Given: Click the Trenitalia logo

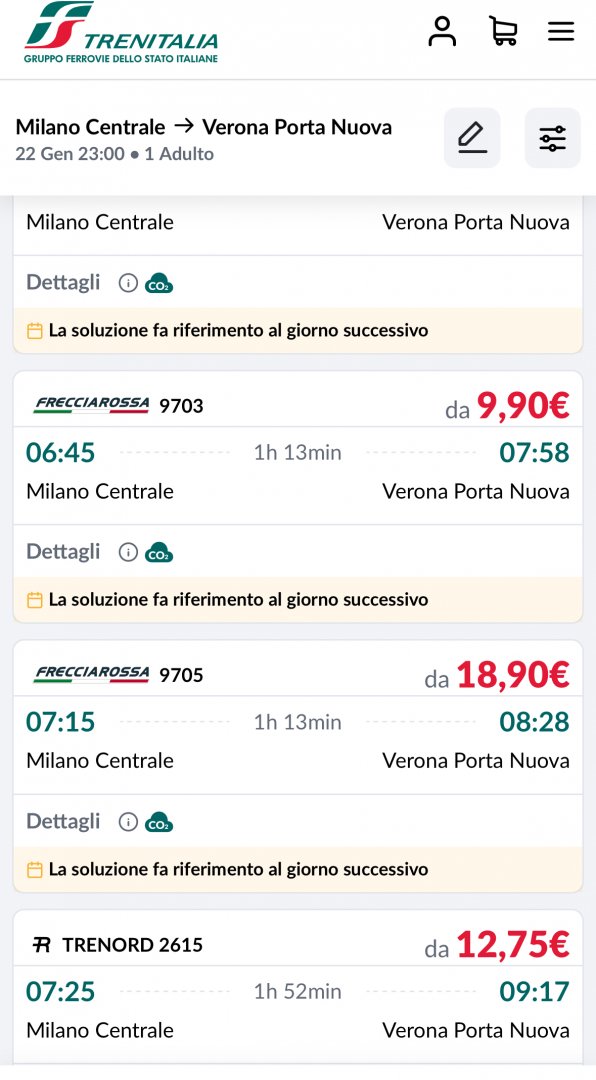Looking at the screenshot, I should click(x=121, y=32).
